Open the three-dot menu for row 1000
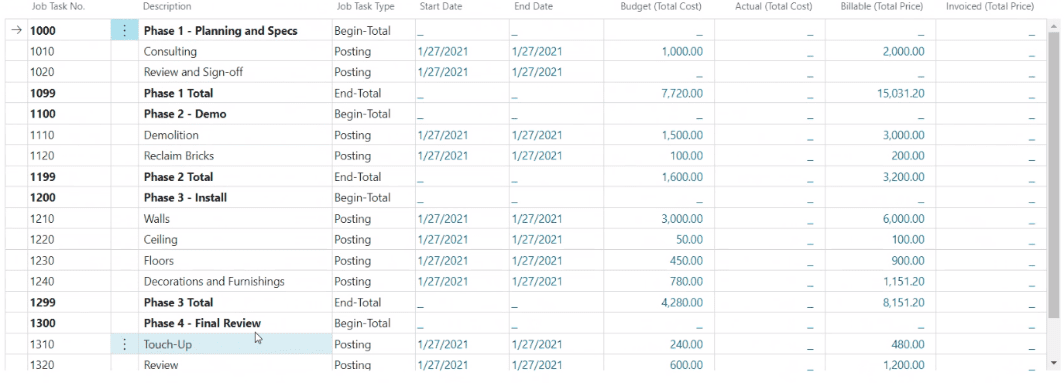The width and height of the screenshot is (1064, 383). coord(124,31)
